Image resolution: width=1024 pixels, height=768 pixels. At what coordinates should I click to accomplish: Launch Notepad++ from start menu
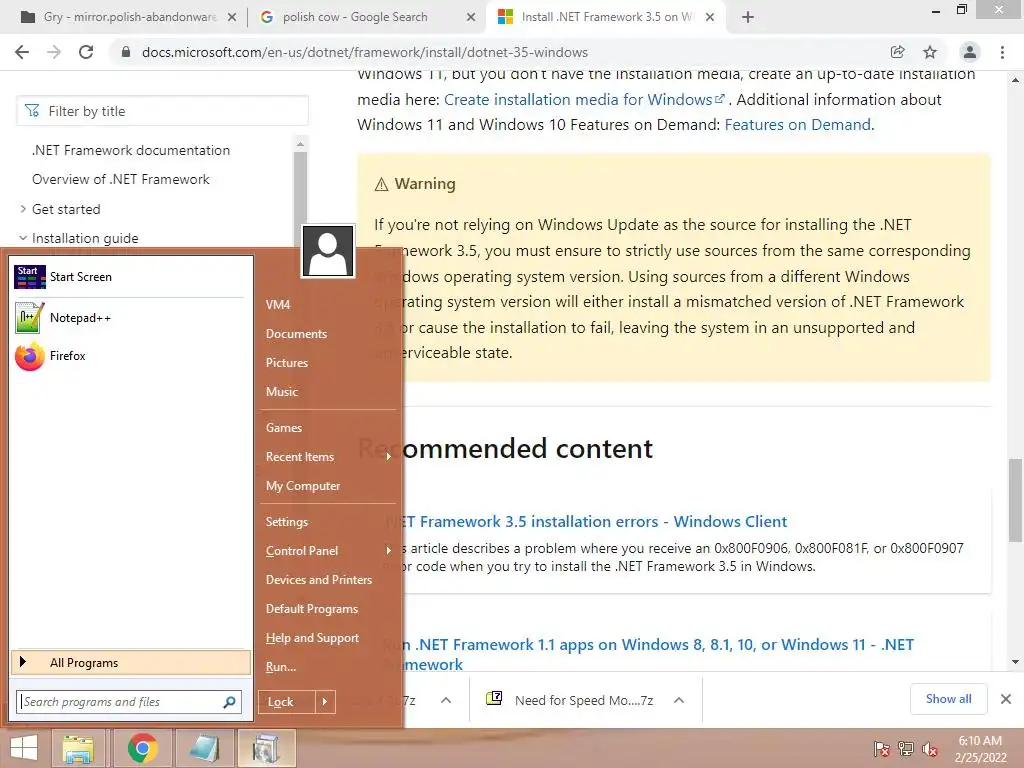129,318
